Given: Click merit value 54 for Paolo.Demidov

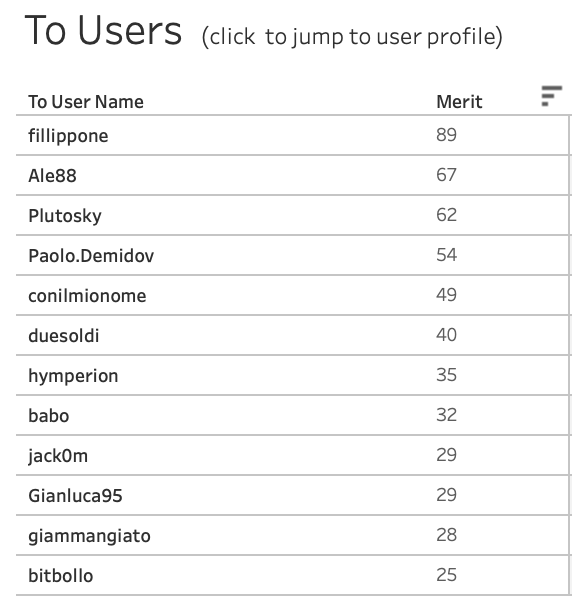Looking at the screenshot, I should pos(446,255).
